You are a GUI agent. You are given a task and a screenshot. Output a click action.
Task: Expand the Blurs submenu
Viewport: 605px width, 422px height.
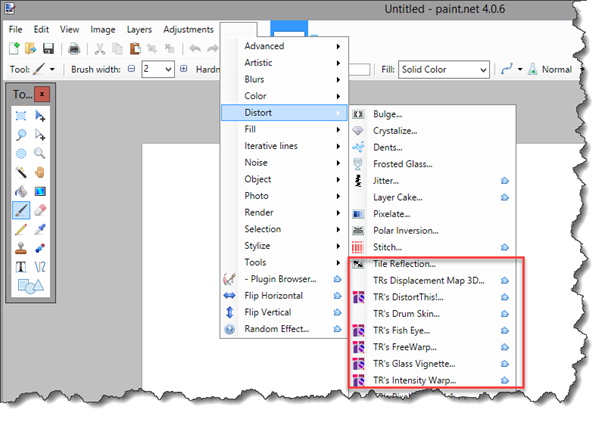click(x=284, y=79)
